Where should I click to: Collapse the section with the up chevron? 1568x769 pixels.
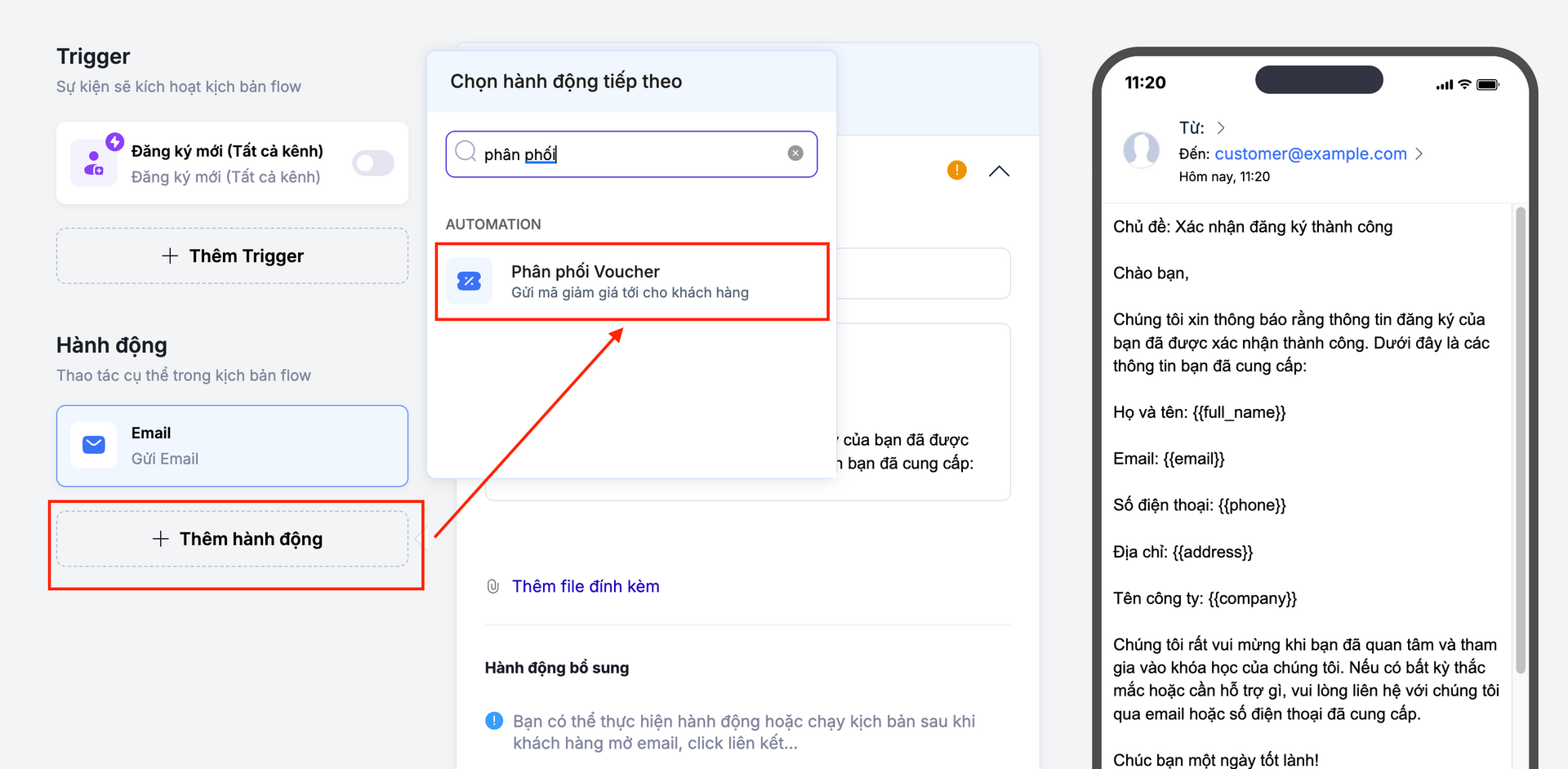pyautogui.click(x=999, y=171)
